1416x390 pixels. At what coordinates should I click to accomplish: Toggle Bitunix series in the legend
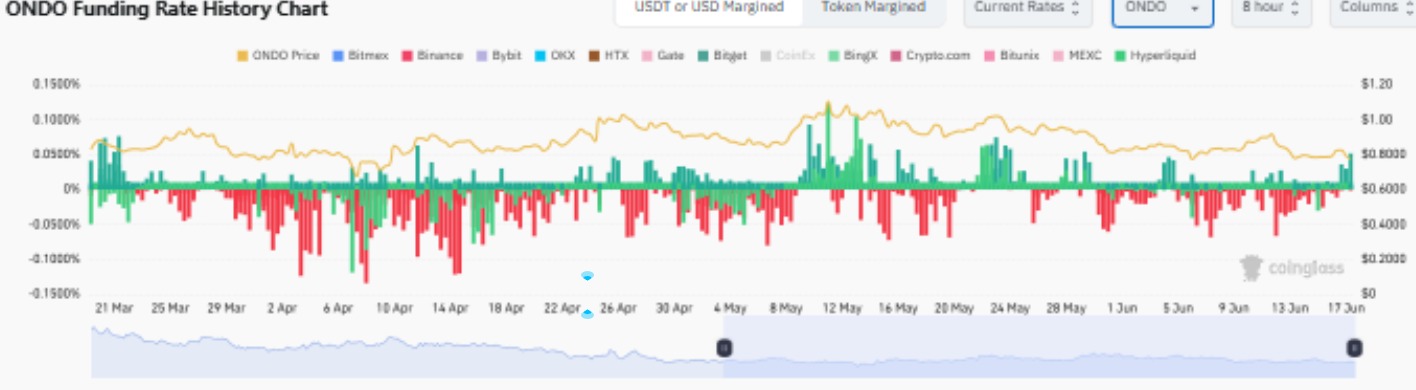tap(1013, 56)
